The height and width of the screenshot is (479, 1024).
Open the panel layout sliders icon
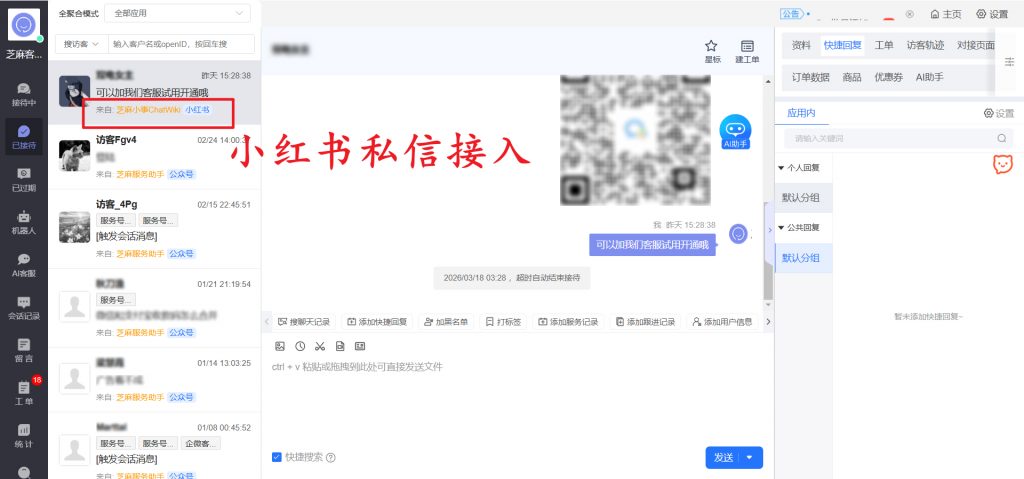coord(1010,61)
